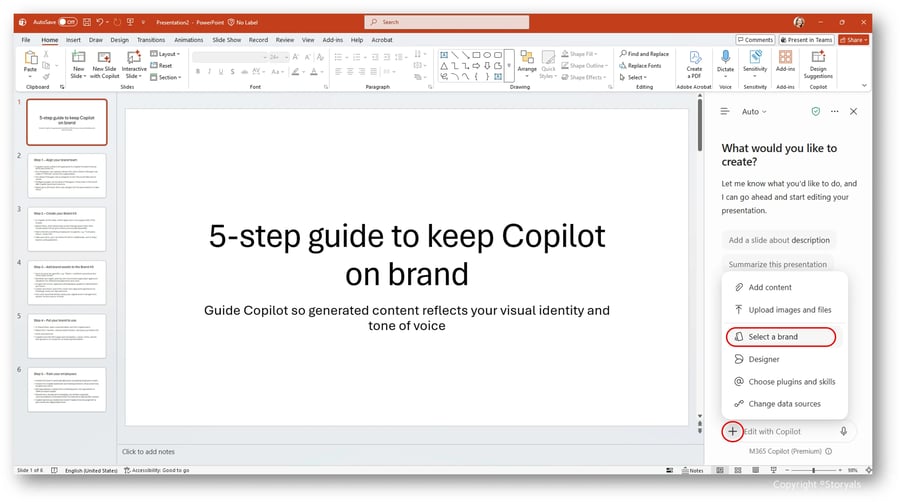Open Quick Styles gallery
Viewport: 900px width, 502px height.
[548, 64]
